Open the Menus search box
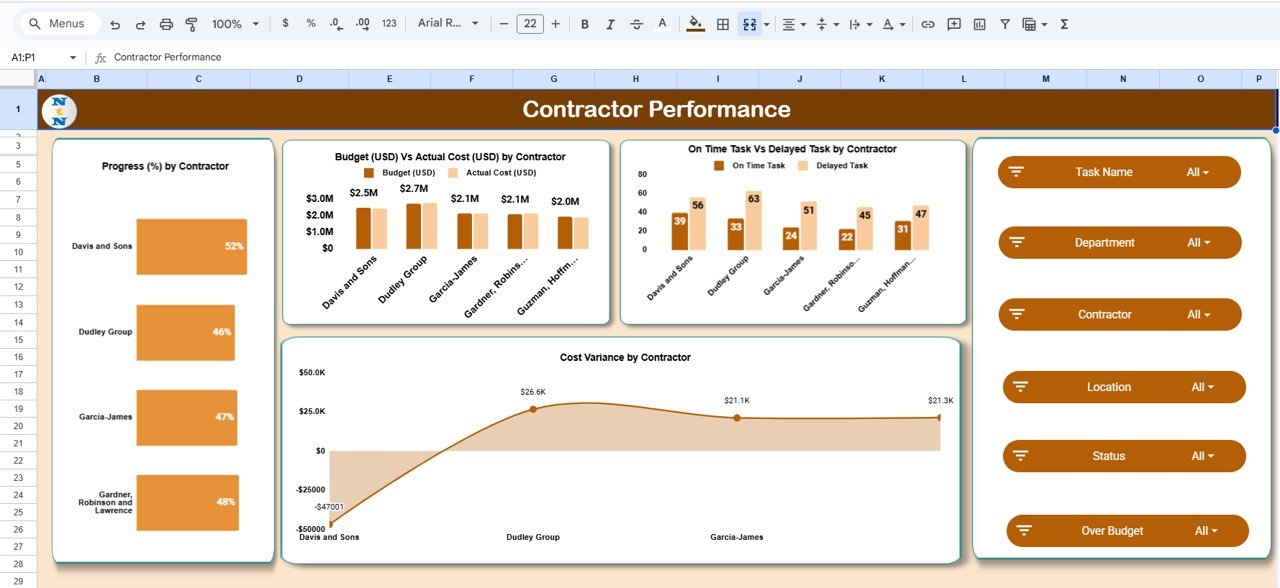Screen dimensions: 1280x588 point(55,22)
